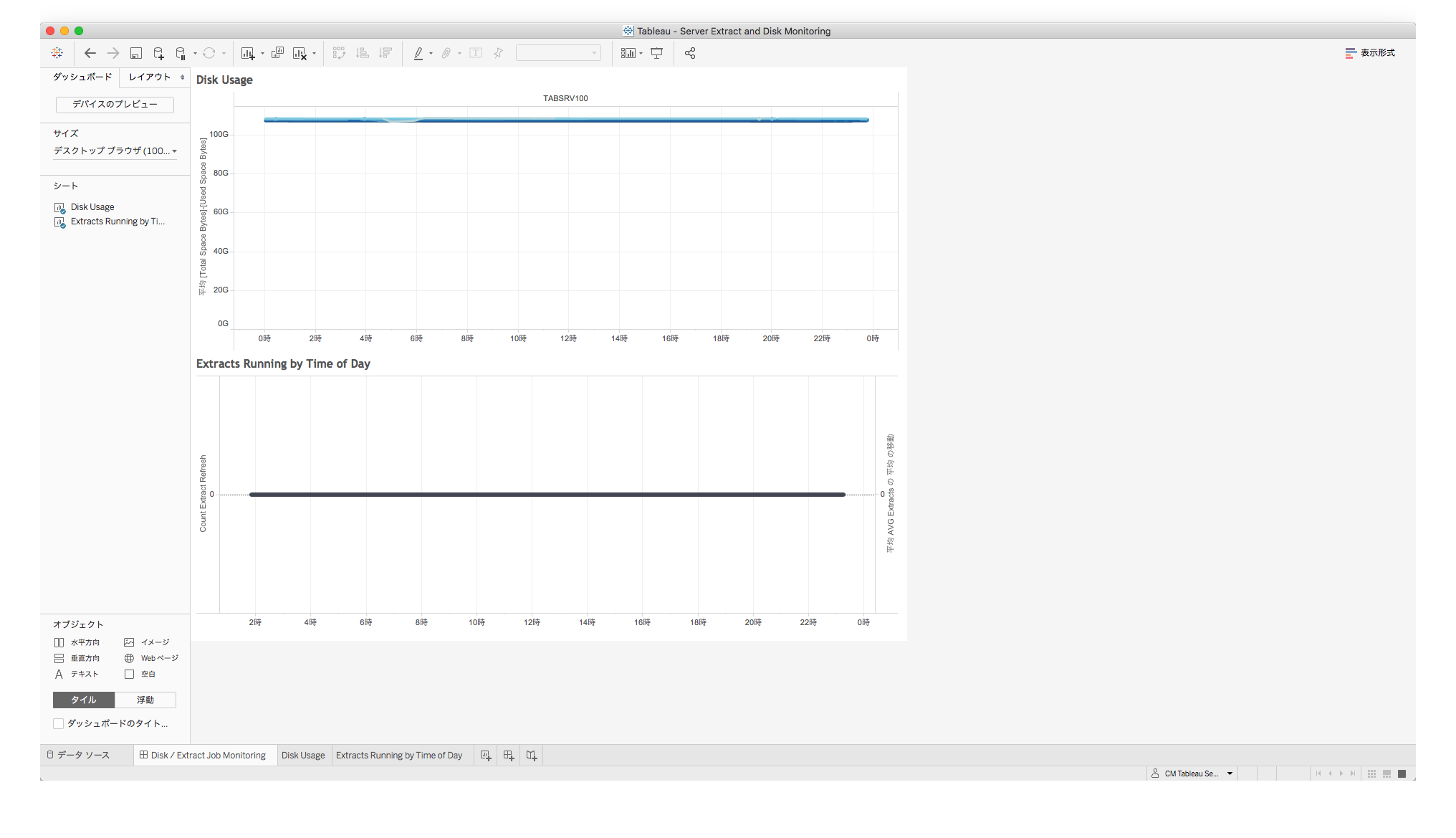Switch to the レイアウト tab

pyautogui.click(x=150, y=77)
